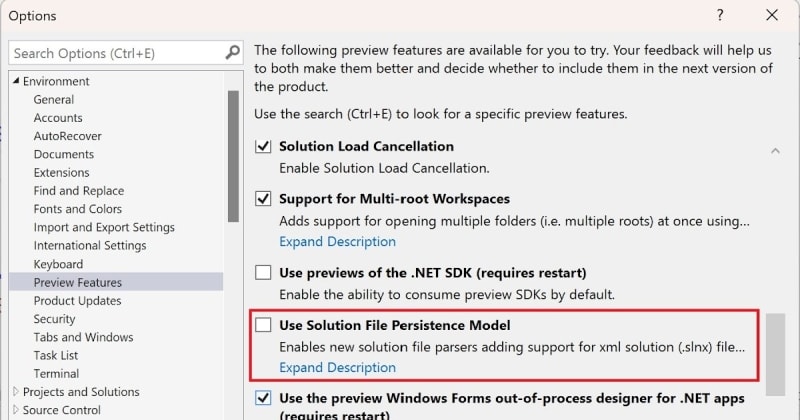Check Use Solution File Persistence Model
This screenshot has height=420, width=800.
(x=264, y=325)
